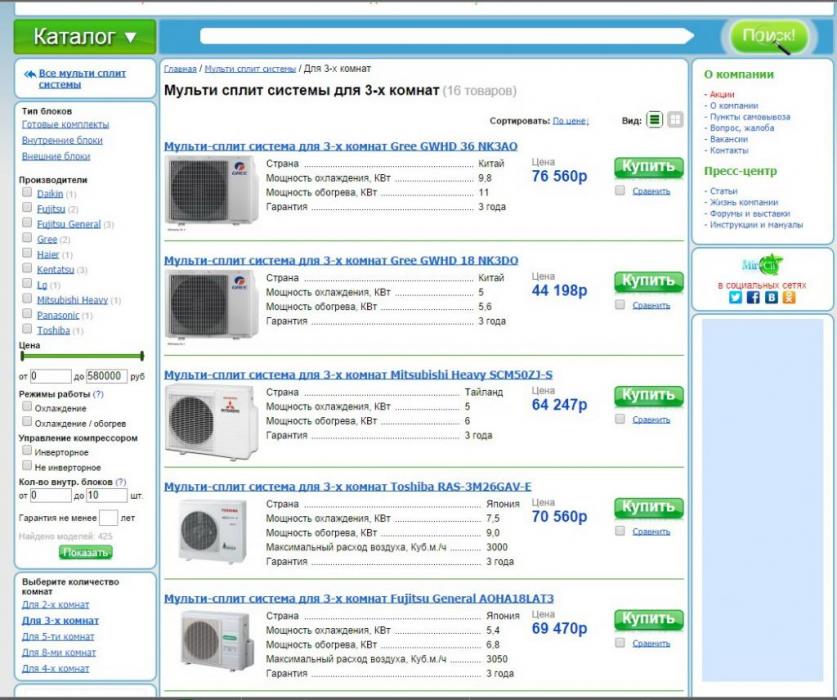Screen dimensions: 837x700
Task: Check the Daikin manufacturer checkbox
Action: click(27, 192)
